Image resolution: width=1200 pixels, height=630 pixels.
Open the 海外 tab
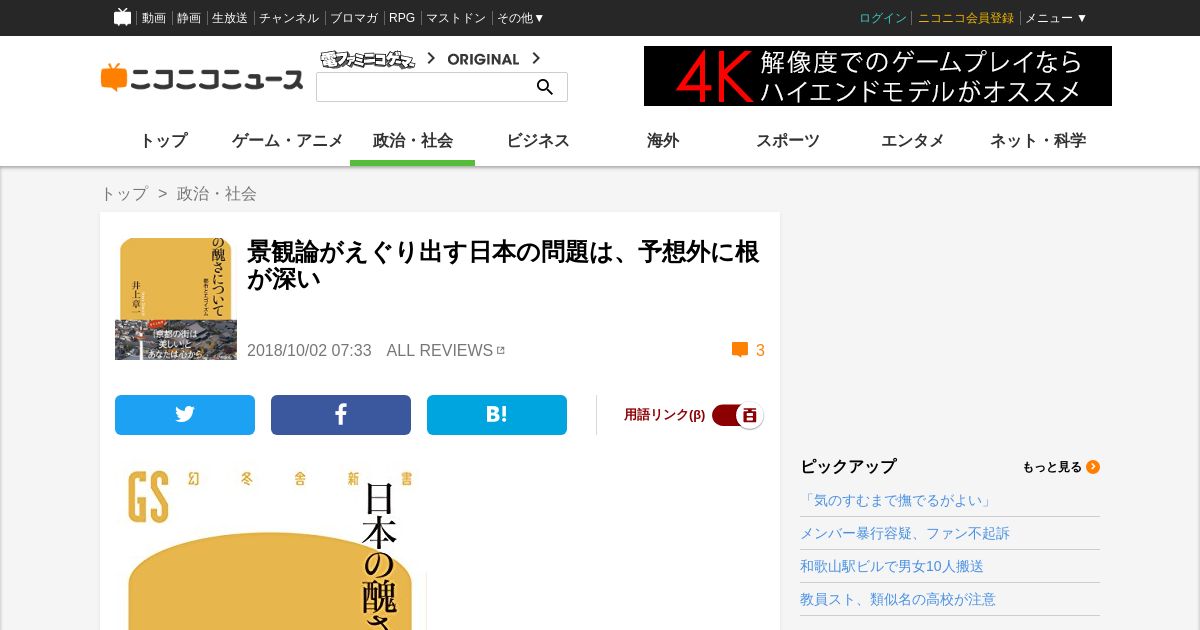pos(663,141)
